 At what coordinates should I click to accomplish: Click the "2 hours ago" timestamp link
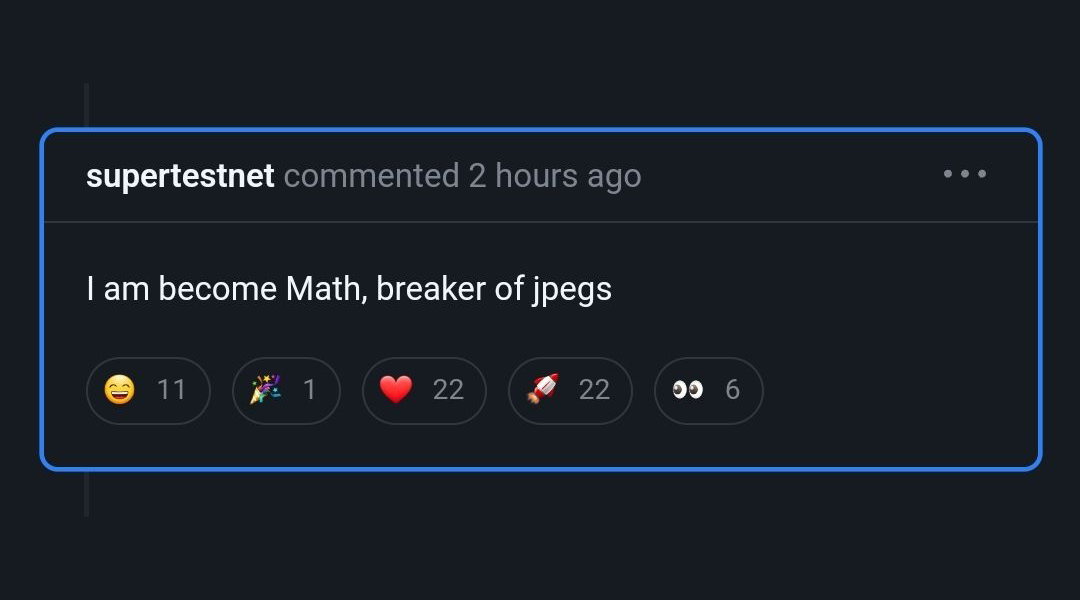click(x=555, y=176)
